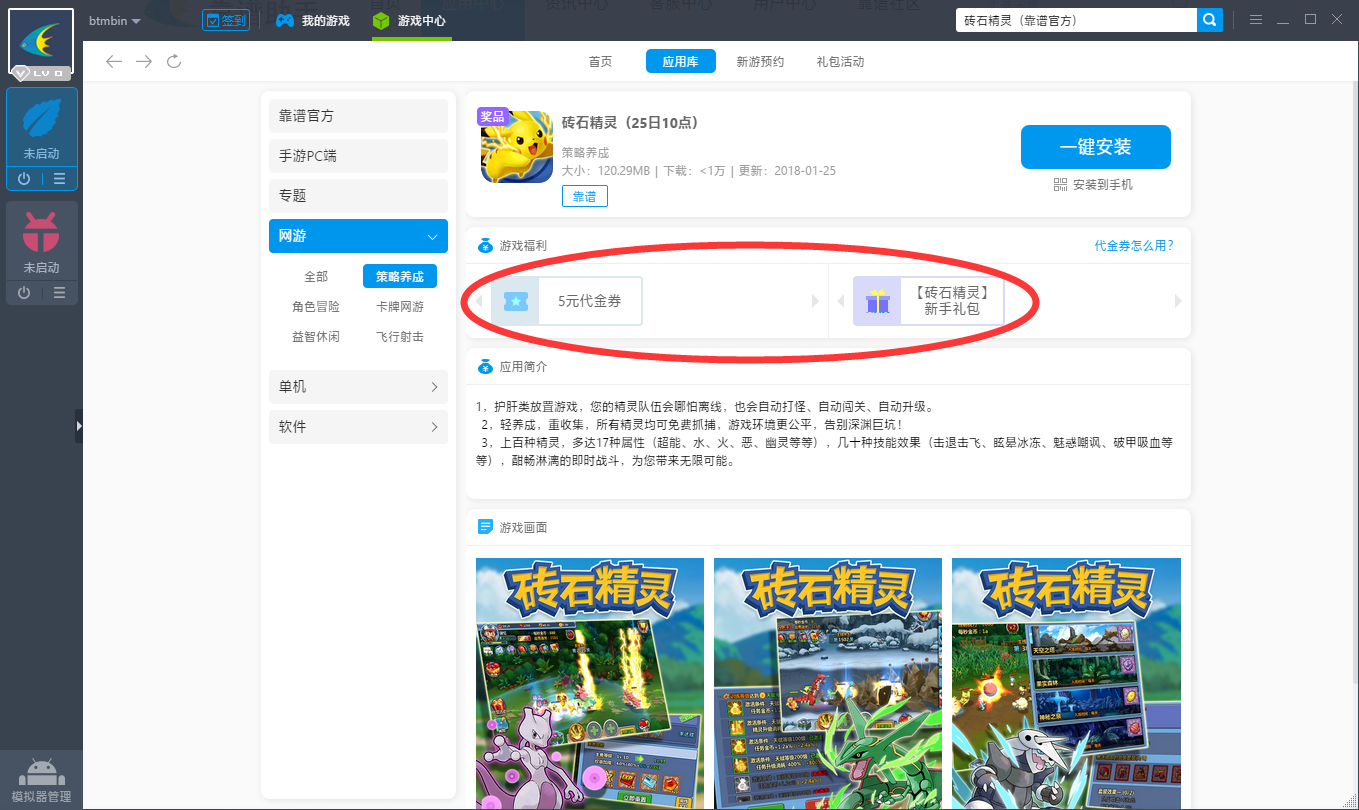Open 【砖石精灵】新手礼包 gift card

pos(928,301)
